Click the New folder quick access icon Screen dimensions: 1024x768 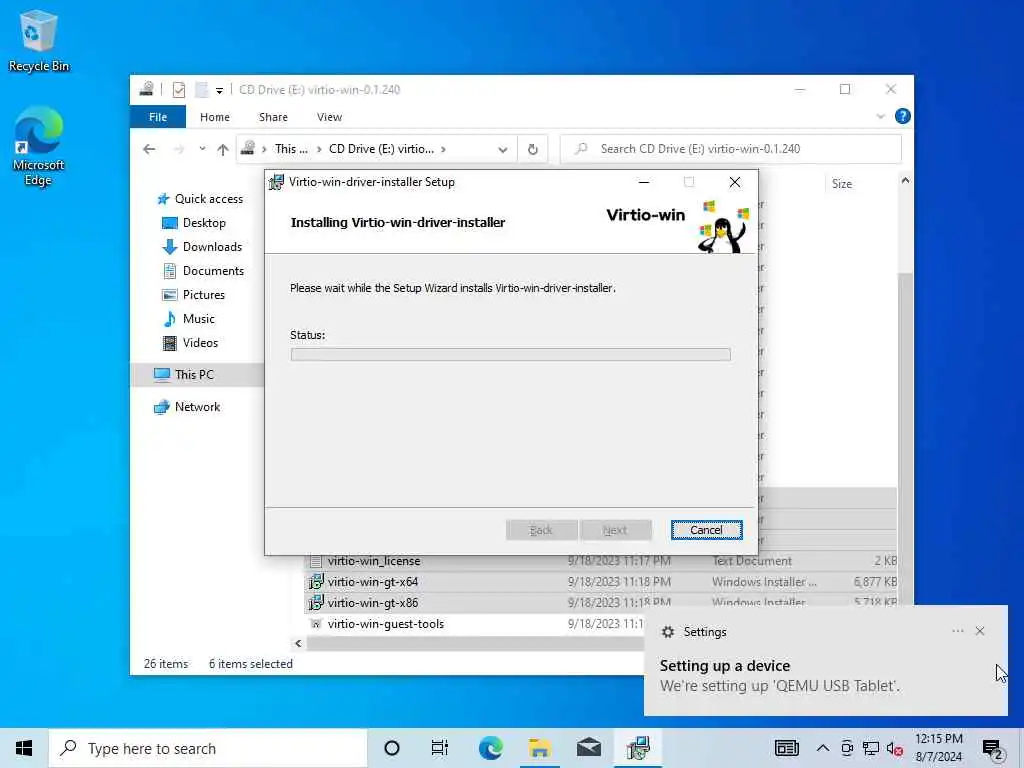(x=201, y=89)
